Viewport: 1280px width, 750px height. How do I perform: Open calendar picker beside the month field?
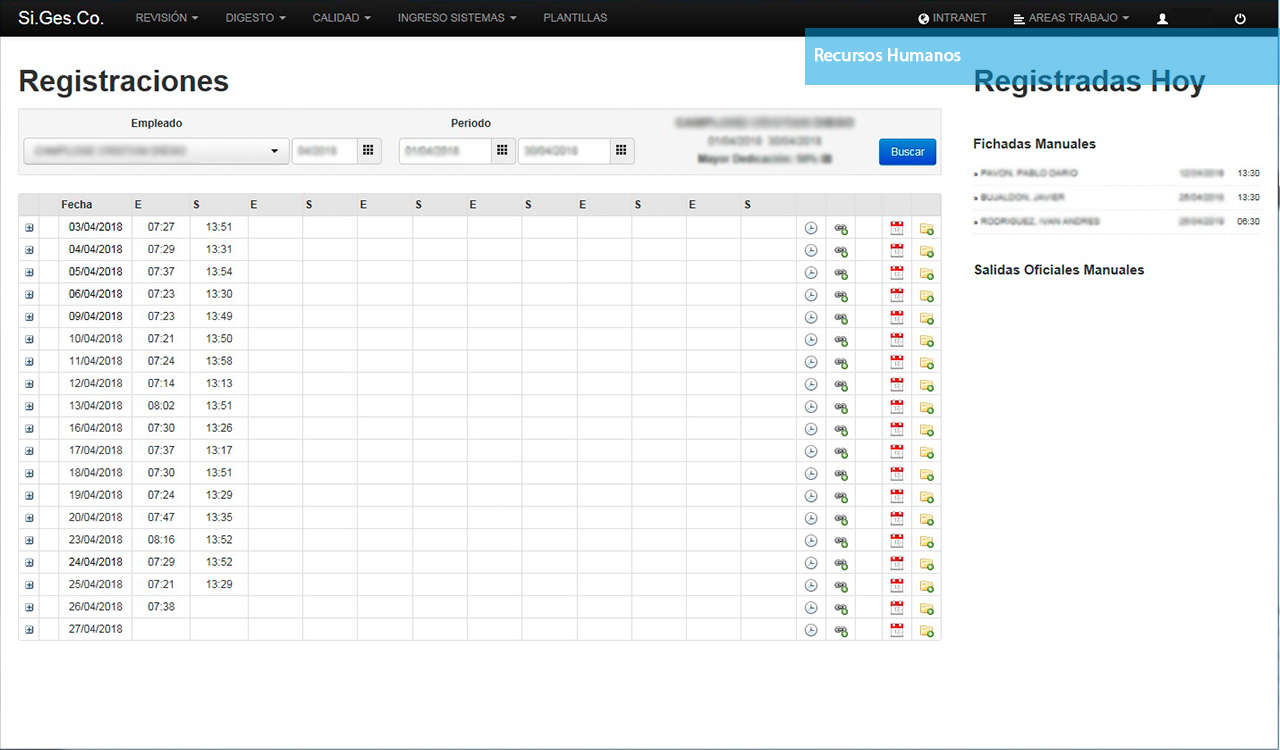368,150
